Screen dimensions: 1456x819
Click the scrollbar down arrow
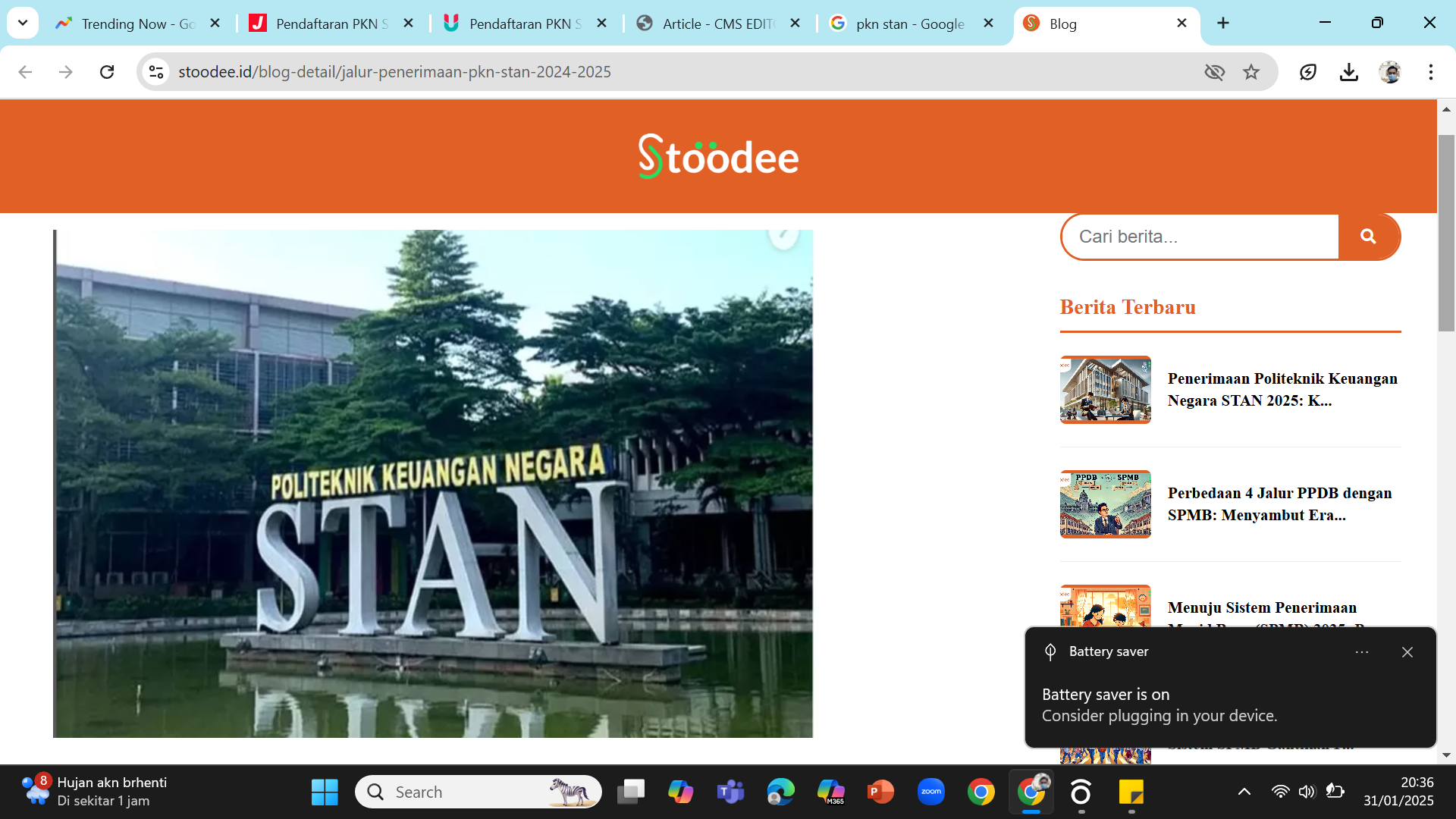[1446, 755]
